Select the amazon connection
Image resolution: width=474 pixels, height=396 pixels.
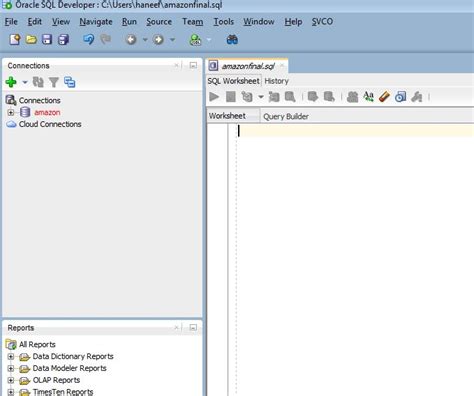(47, 112)
